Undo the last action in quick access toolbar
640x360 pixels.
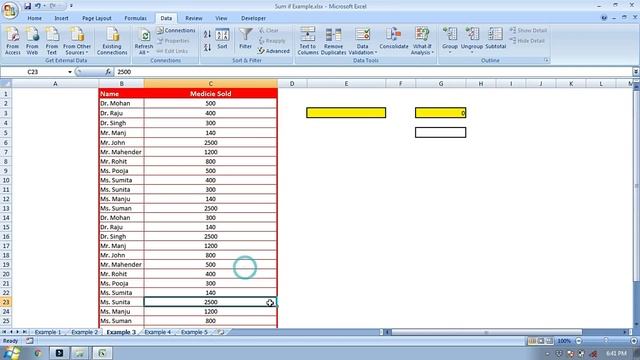pyautogui.click(x=38, y=6)
